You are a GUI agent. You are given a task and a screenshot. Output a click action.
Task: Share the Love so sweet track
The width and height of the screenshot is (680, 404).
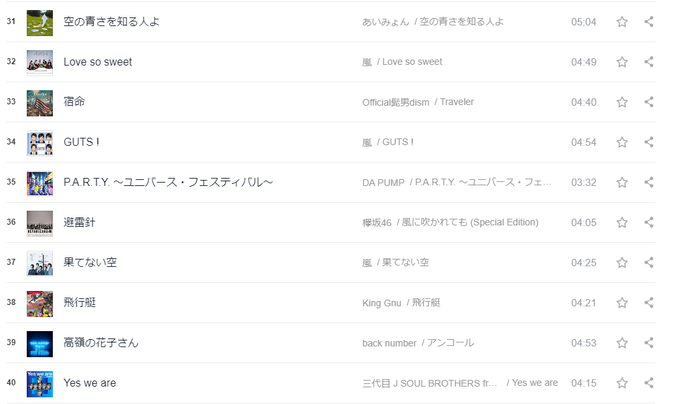coord(649,62)
